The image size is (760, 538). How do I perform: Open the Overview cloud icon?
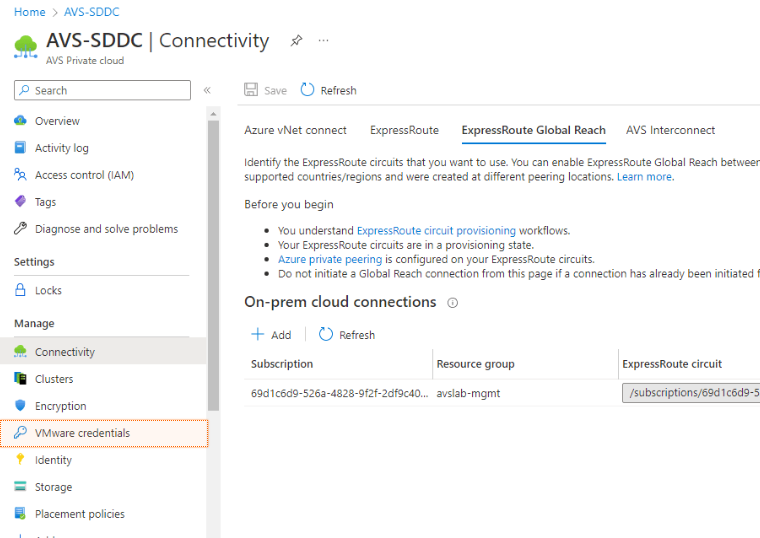(x=20, y=121)
